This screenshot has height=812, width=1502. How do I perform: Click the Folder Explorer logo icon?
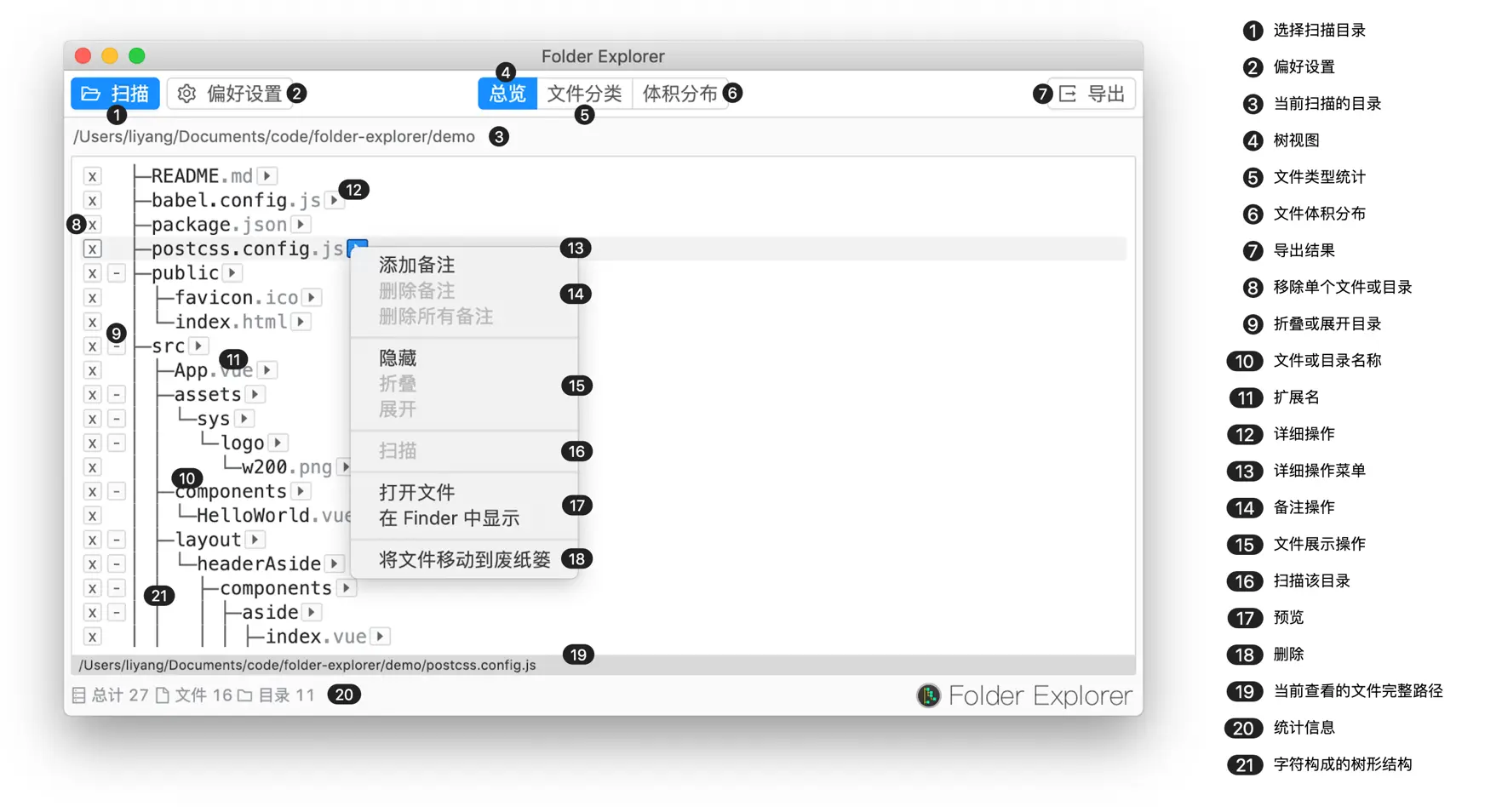coord(928,695)
